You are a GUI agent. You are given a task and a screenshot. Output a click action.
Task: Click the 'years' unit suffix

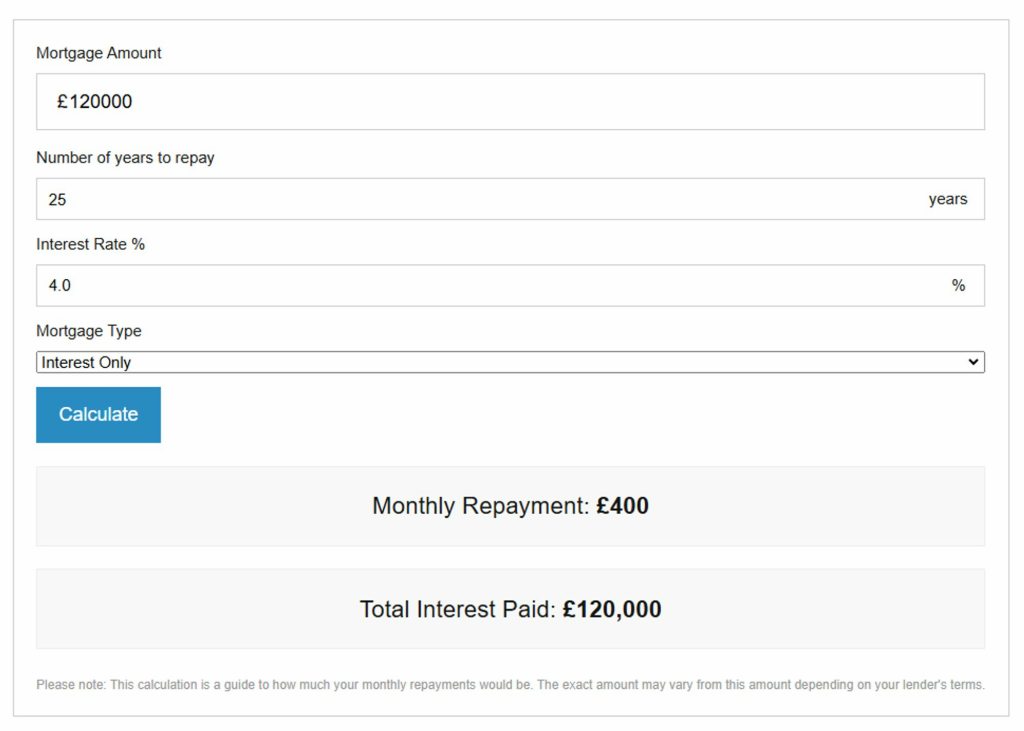(947, 199)
